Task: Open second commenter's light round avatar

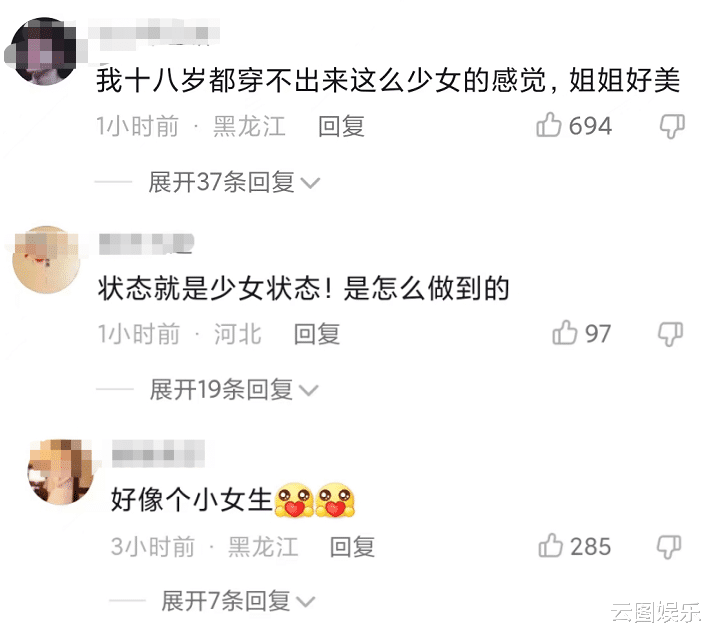Action: 46,259
